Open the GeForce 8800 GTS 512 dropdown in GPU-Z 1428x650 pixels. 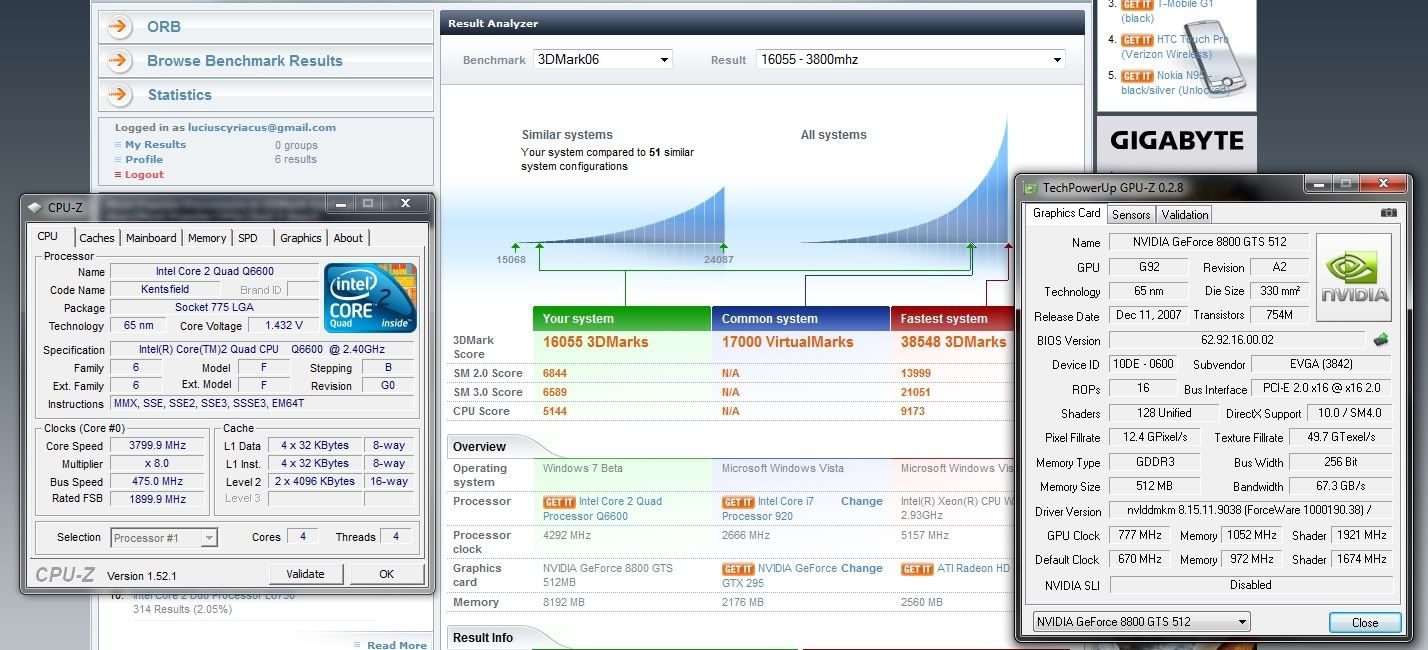coord(1142,622)
